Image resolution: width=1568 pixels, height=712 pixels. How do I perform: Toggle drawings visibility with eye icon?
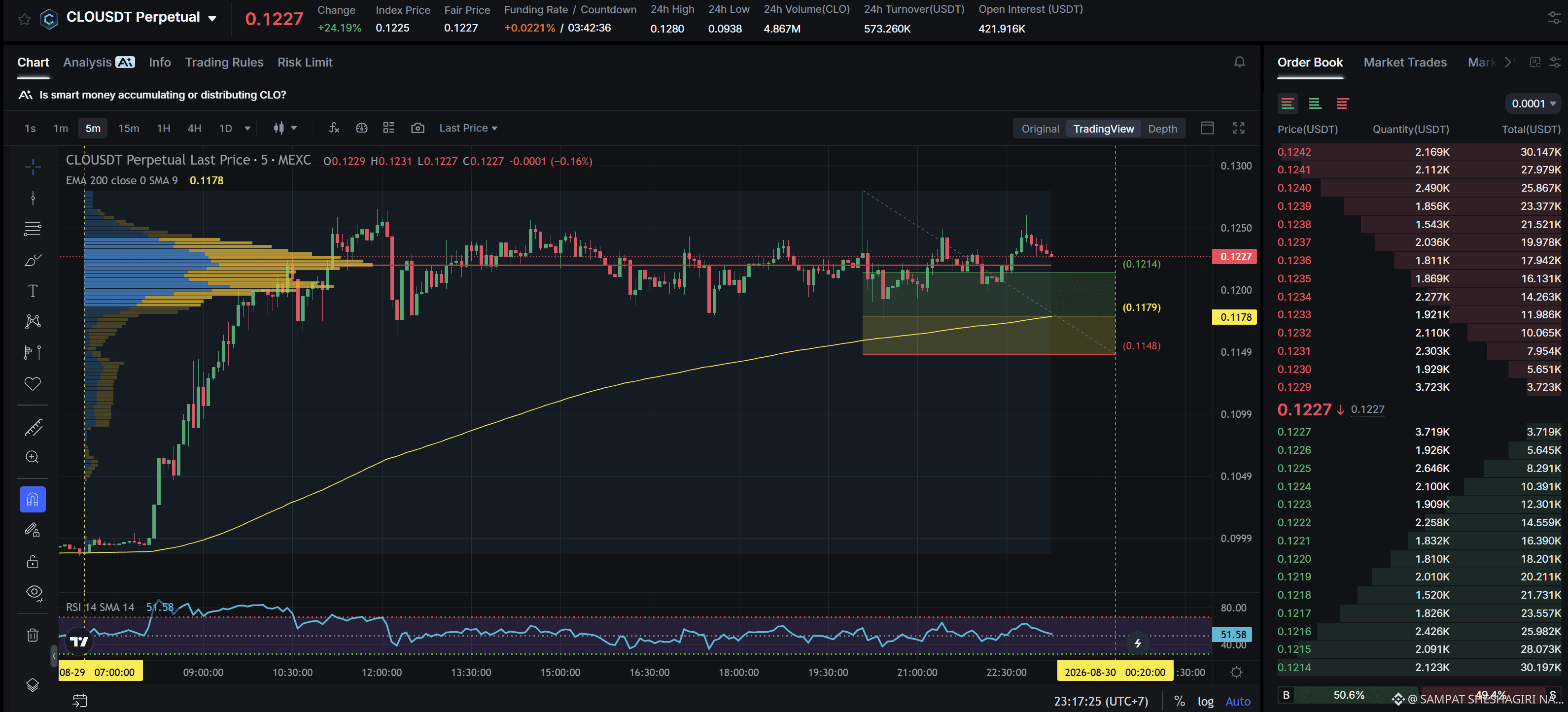[x=34, y=592]
